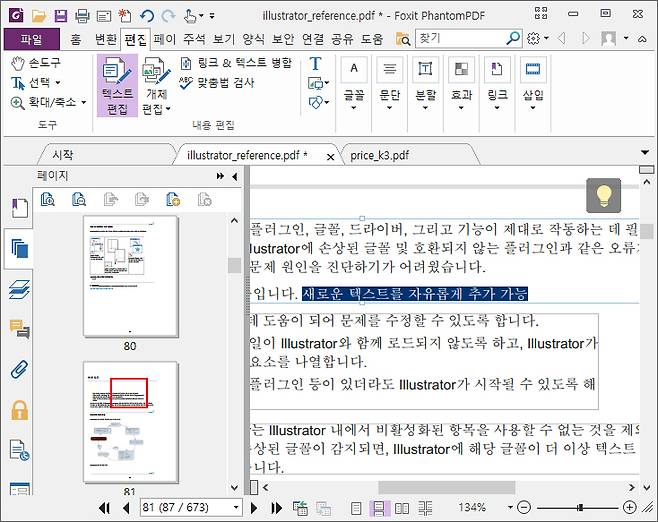Click the 찾기 search field
Screen dimensions: 658x522
tap(460, 39)
